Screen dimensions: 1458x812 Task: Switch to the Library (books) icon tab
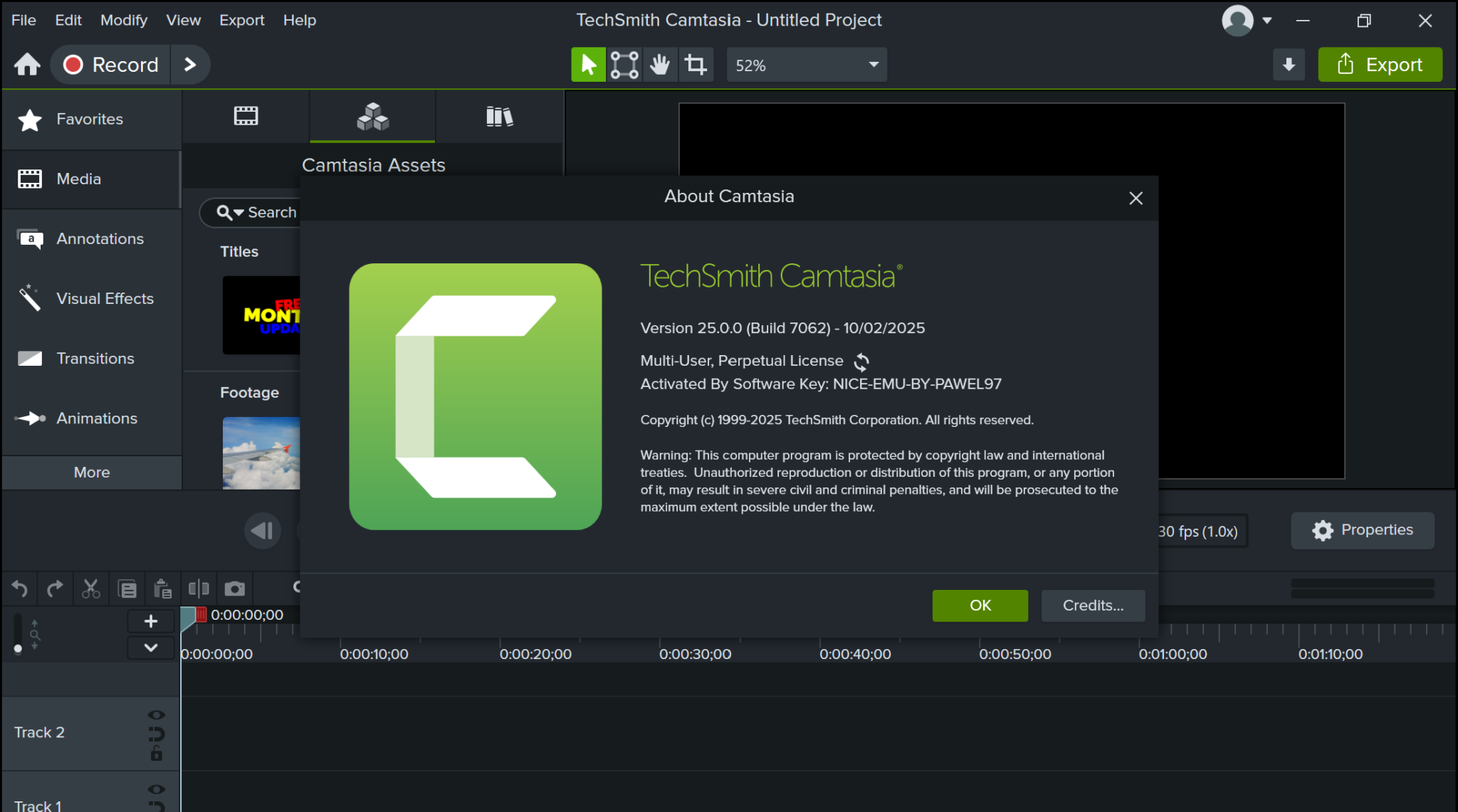click(x=499, y=116)
